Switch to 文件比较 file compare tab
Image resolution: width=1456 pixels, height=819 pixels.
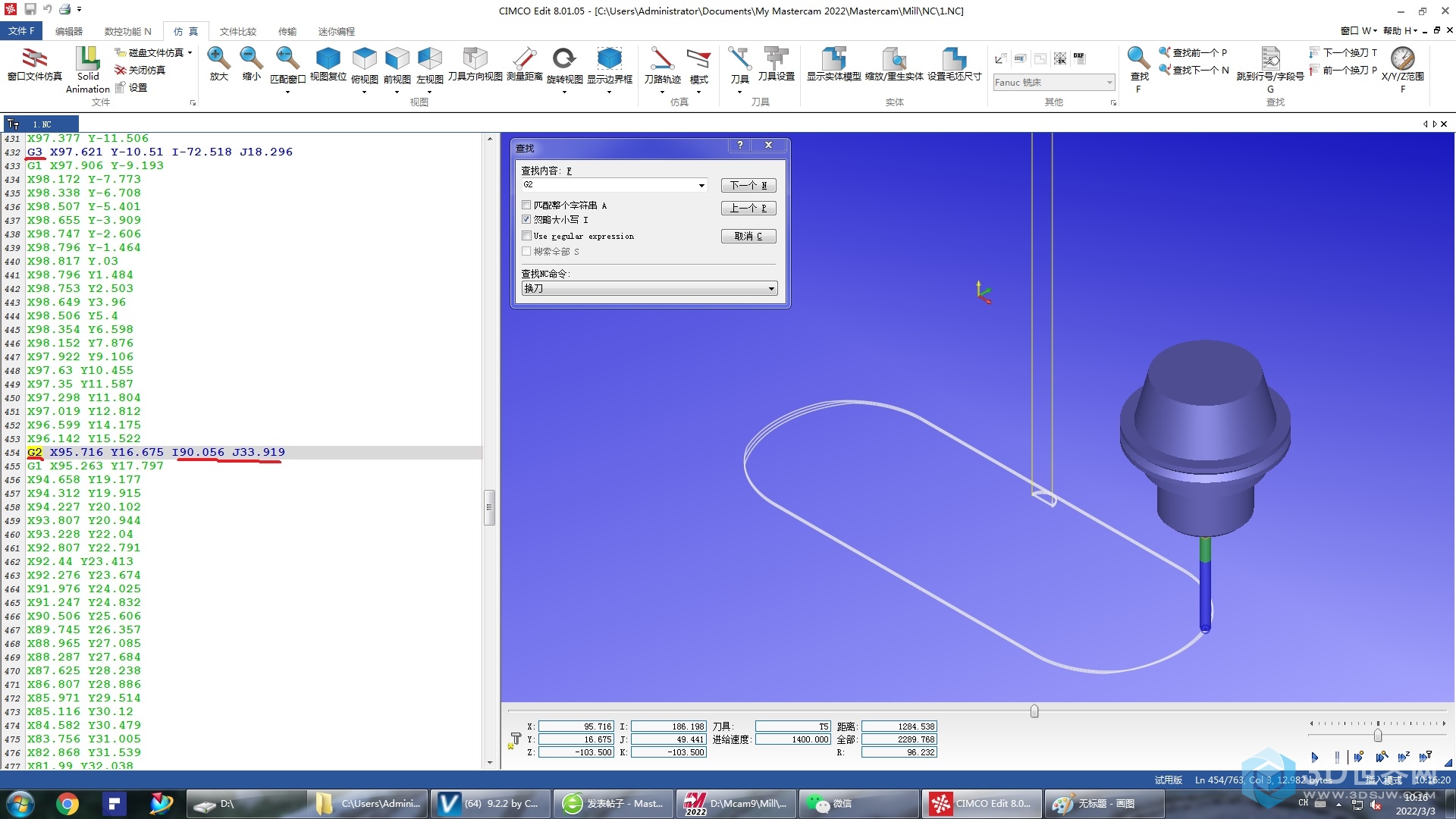coord(237,31)
